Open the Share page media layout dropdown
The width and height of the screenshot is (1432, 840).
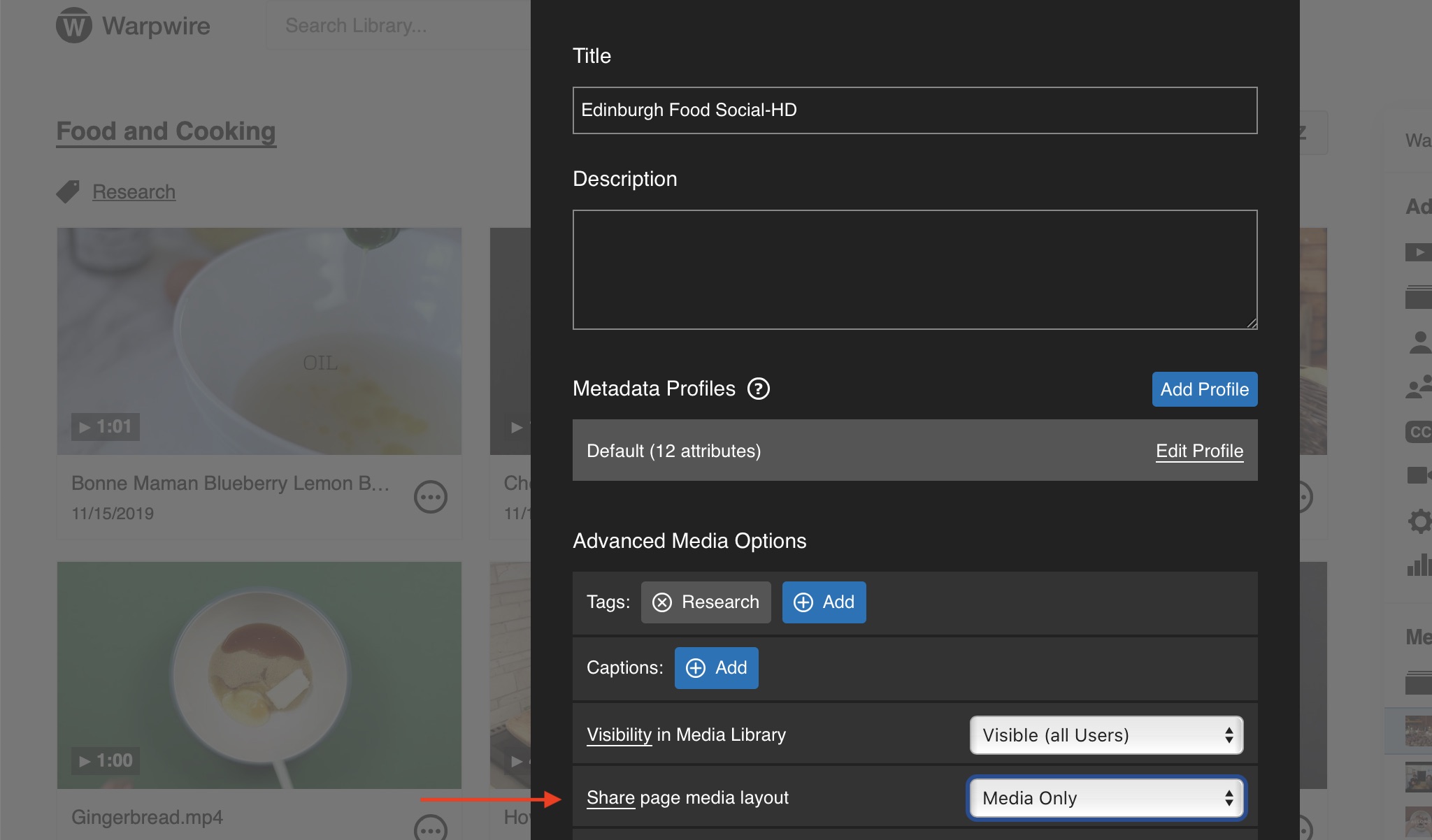pyautogui.click(x=1106, y=798)
